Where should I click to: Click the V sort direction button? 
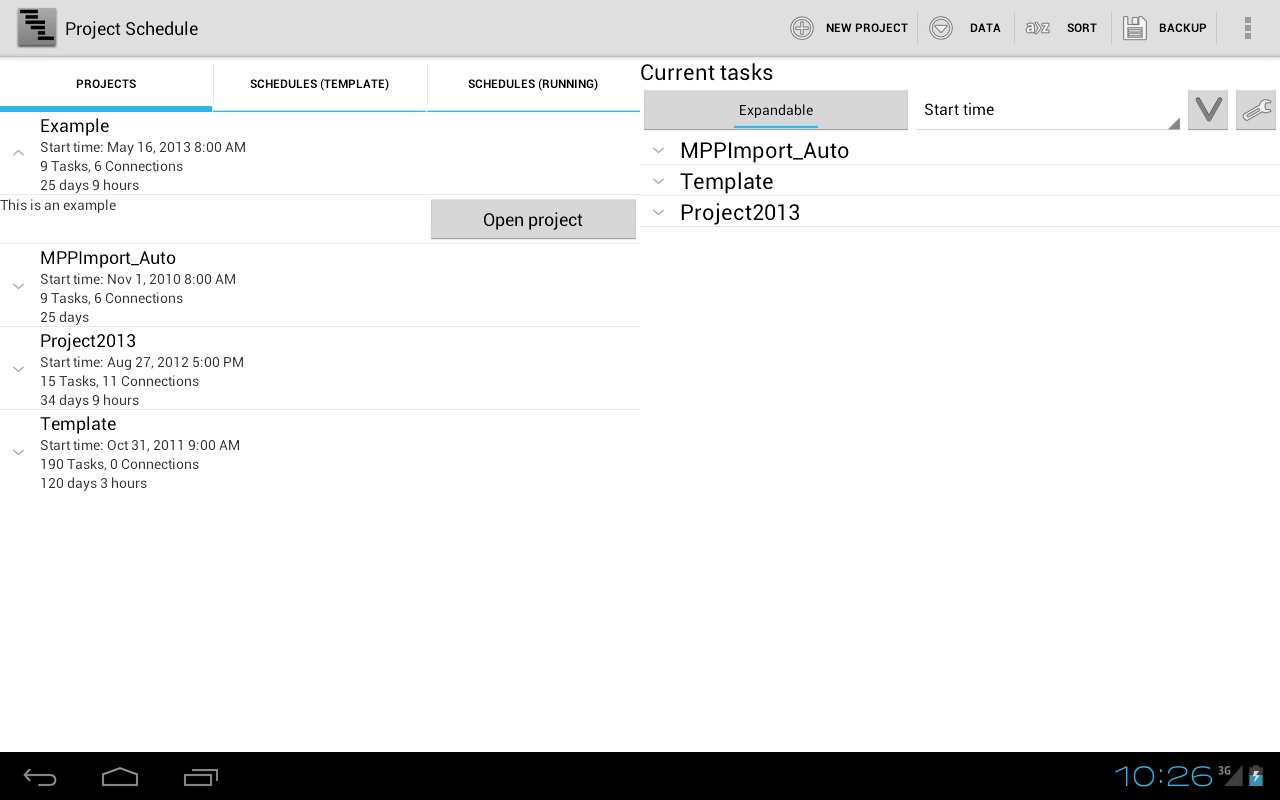1208,110
